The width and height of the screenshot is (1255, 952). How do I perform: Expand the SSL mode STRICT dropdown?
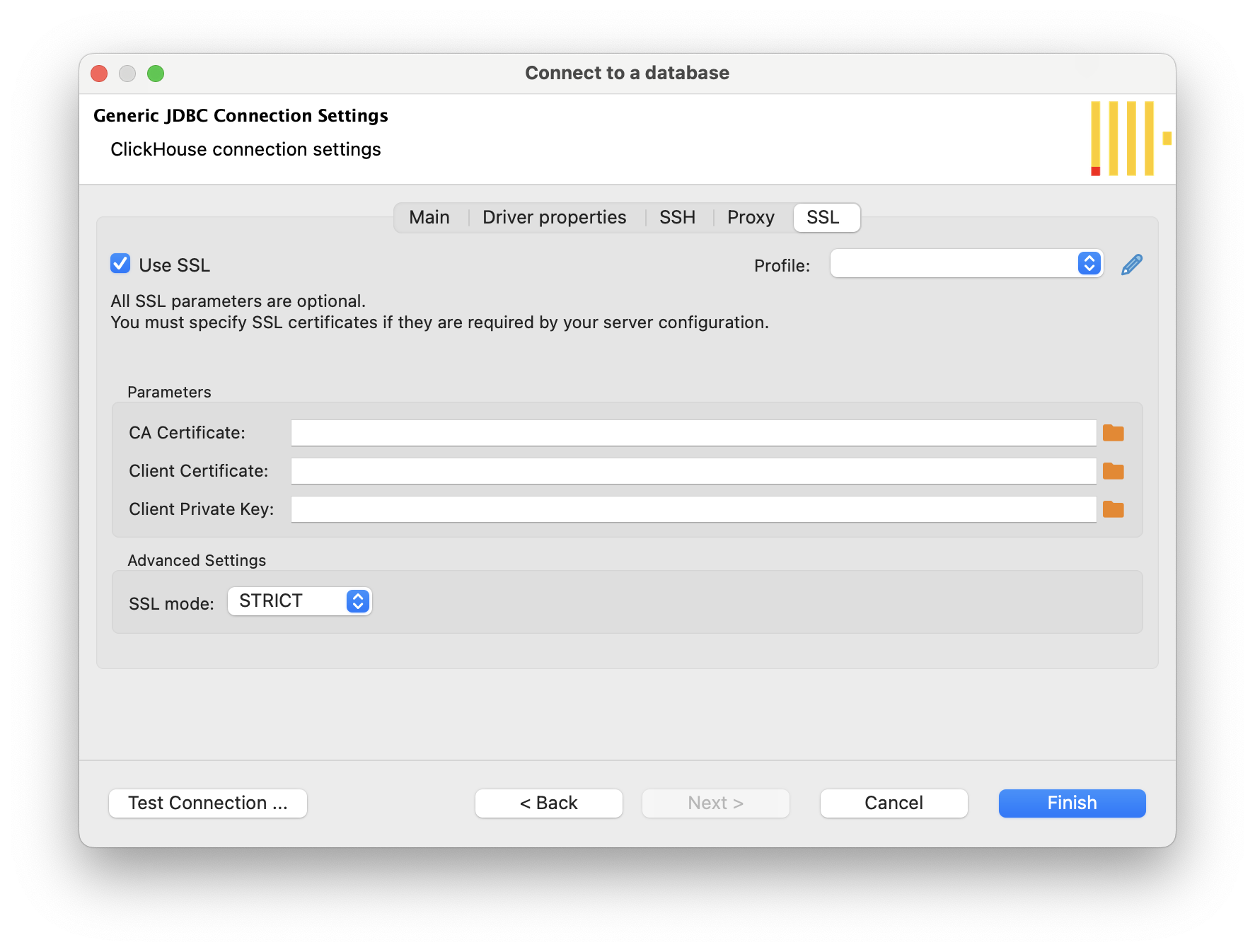pos(300,601)
